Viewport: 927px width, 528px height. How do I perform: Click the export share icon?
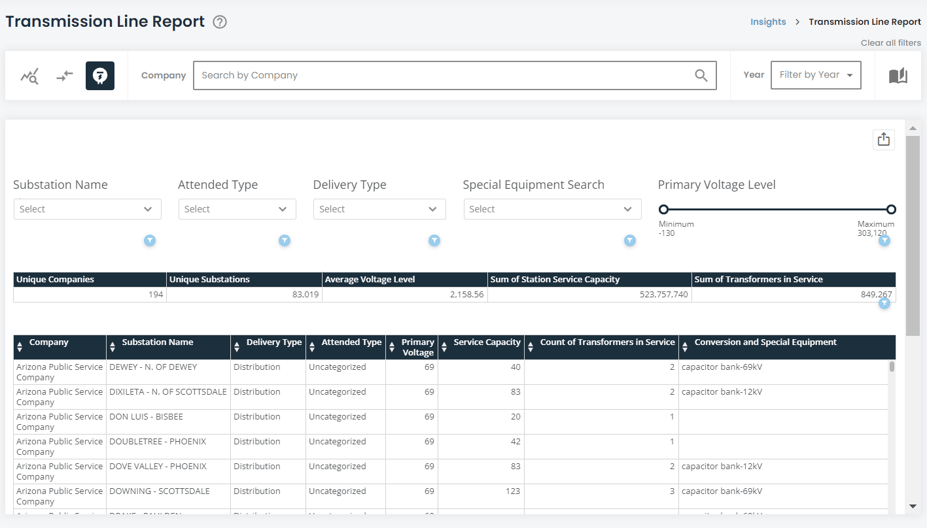click(x=883, y=140)
